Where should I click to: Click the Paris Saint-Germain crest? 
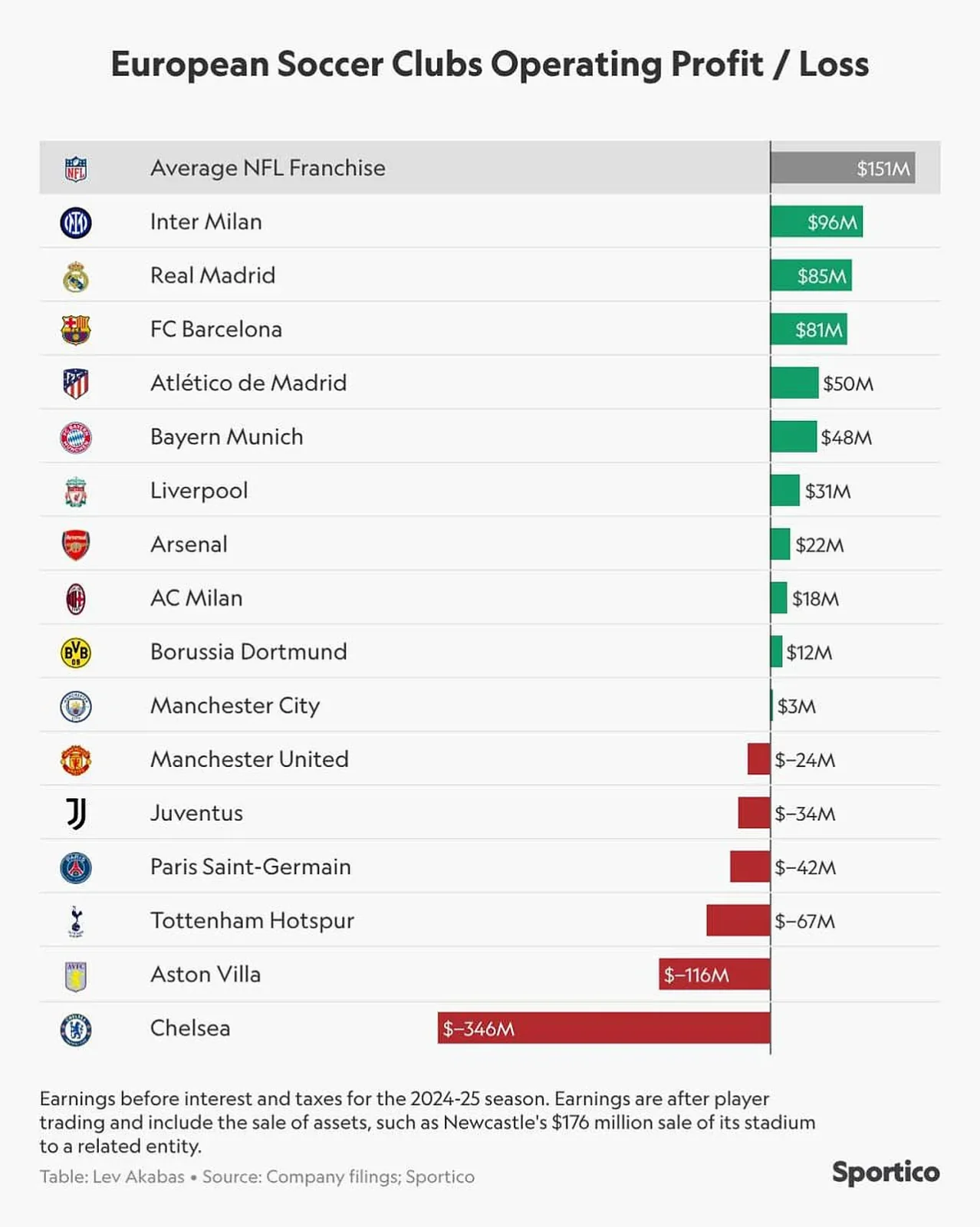[x=76, y=867]
